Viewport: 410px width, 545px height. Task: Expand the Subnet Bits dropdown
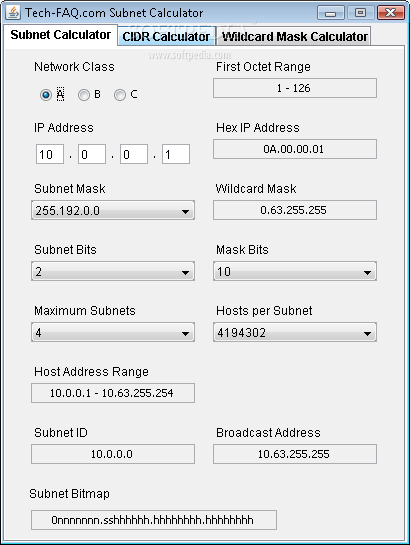coord(113,271)
